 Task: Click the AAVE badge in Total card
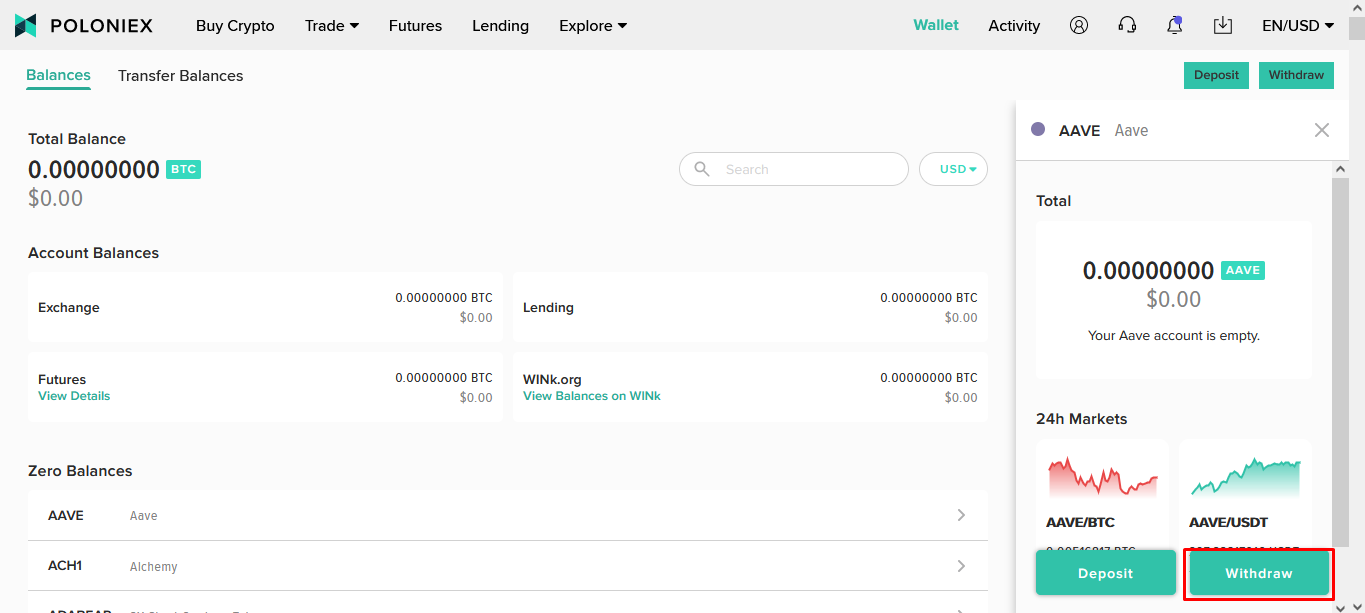[x=1243, y=270]
